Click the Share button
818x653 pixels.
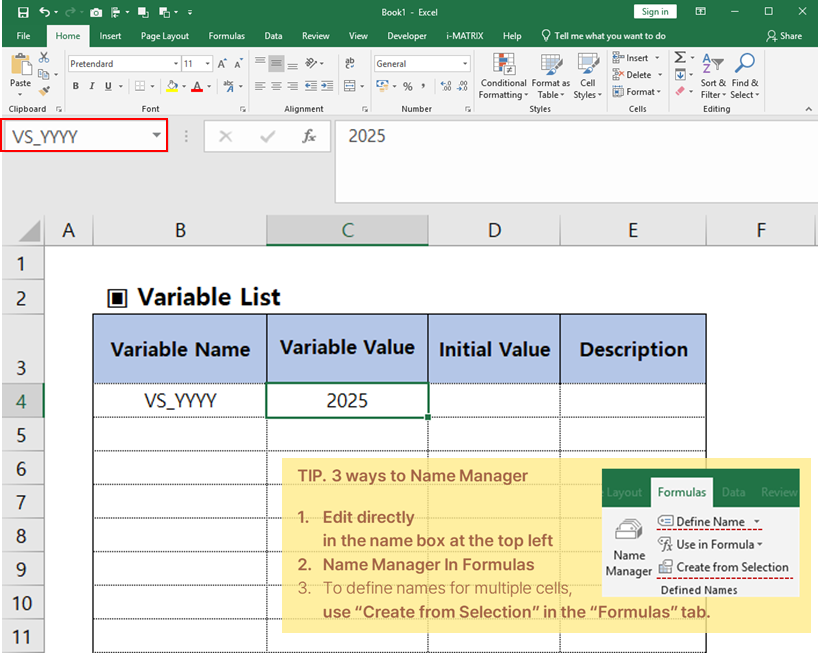click(784, 36)
